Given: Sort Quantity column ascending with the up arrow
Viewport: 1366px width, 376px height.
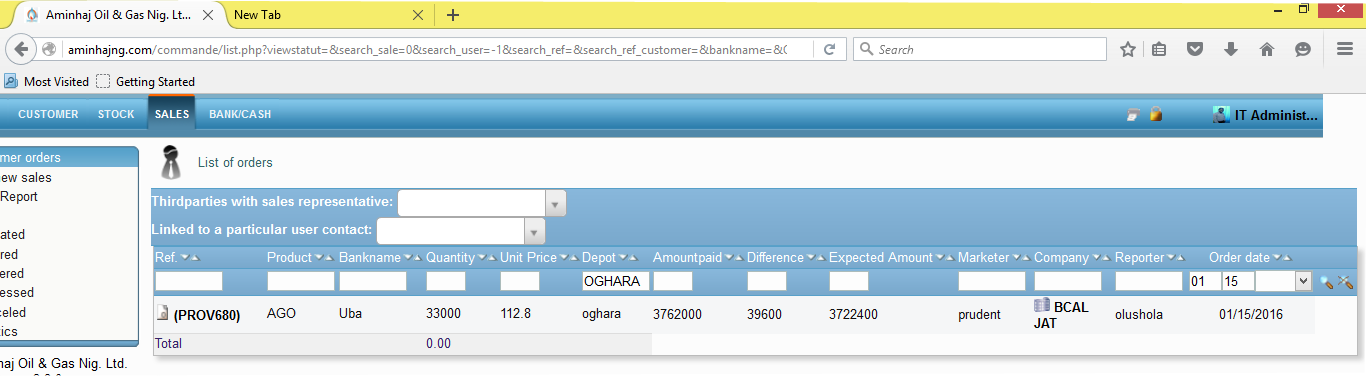Looking at the screenshot, I should [x=491, y=258].
